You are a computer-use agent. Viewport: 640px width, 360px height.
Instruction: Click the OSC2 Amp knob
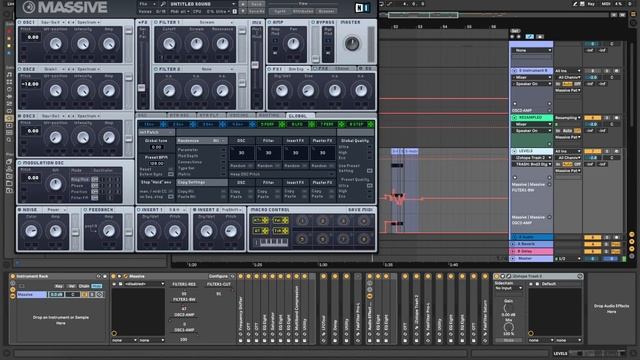[x=109, y=91]
